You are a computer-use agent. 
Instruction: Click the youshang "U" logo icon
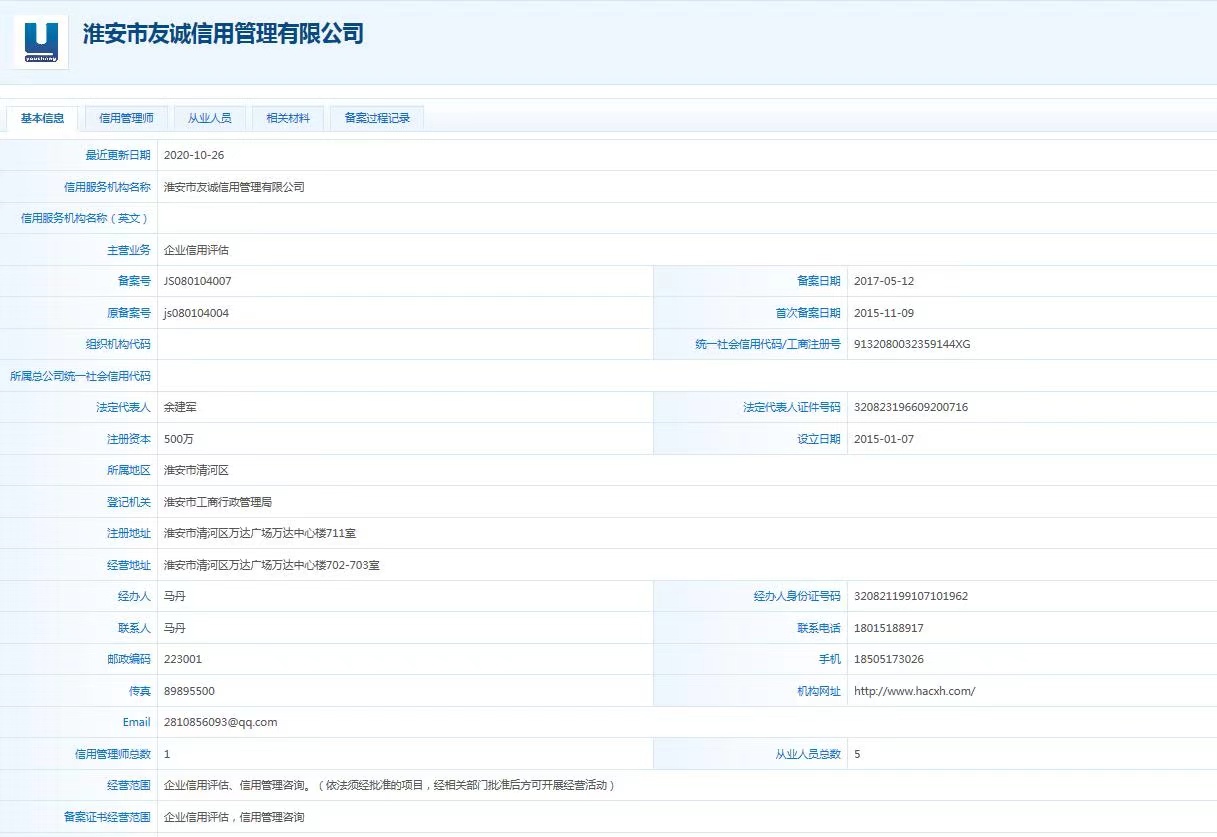pos(39,40)
